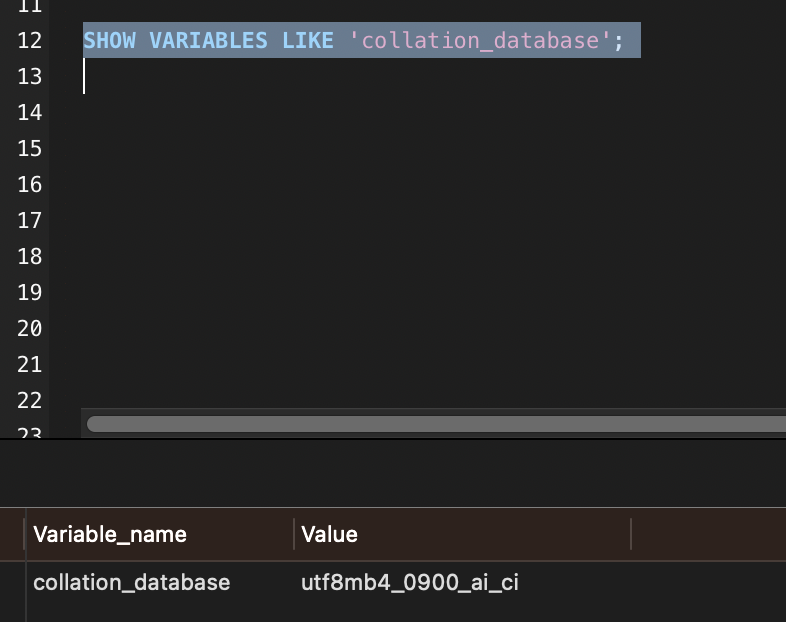Click line number 18 in the gutter
Screen dimensions: 786x622
pos(30,257)
